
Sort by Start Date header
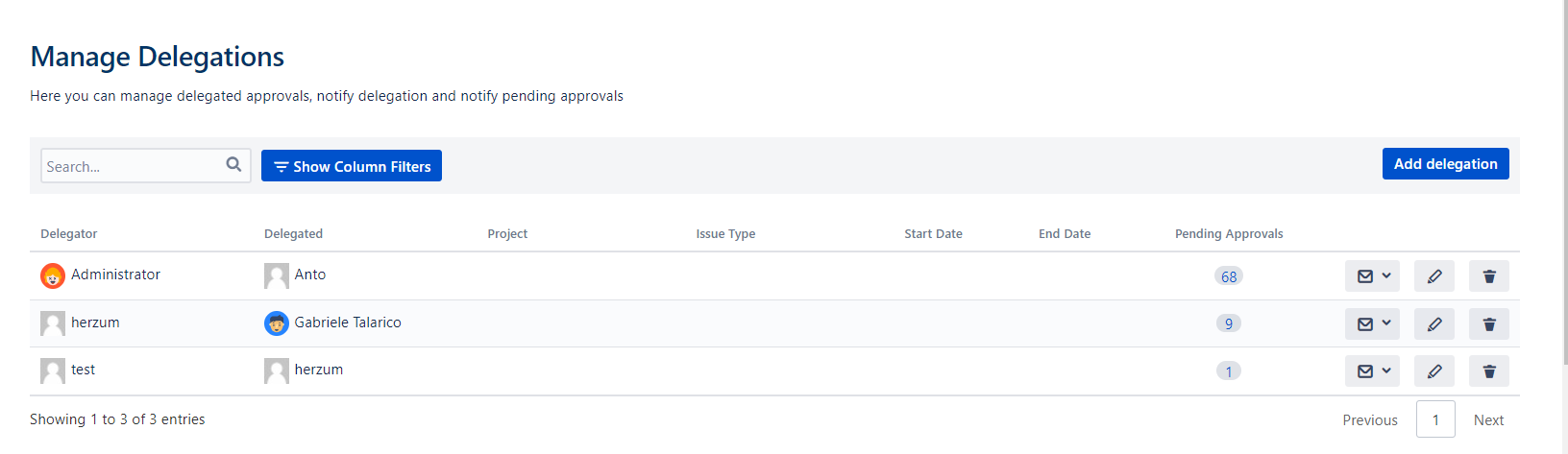(933, 234)
